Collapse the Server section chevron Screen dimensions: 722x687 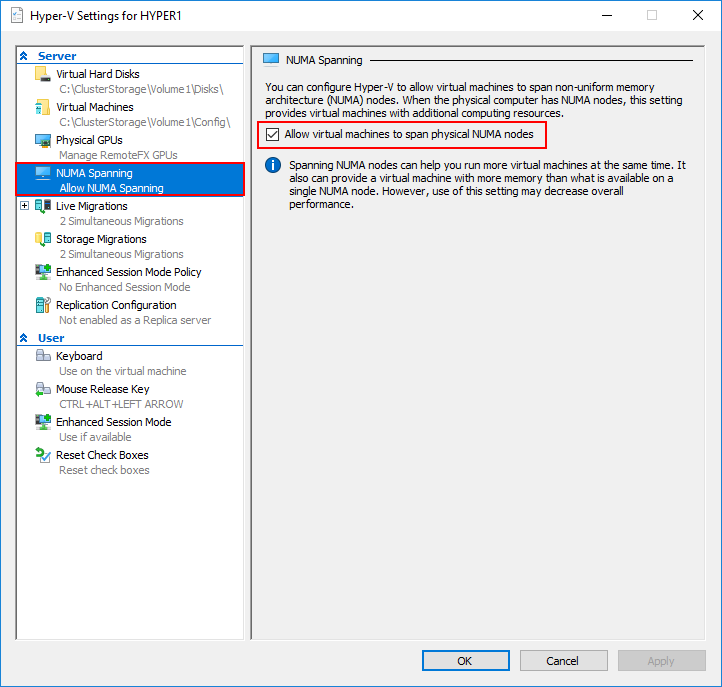click(24, 56)
